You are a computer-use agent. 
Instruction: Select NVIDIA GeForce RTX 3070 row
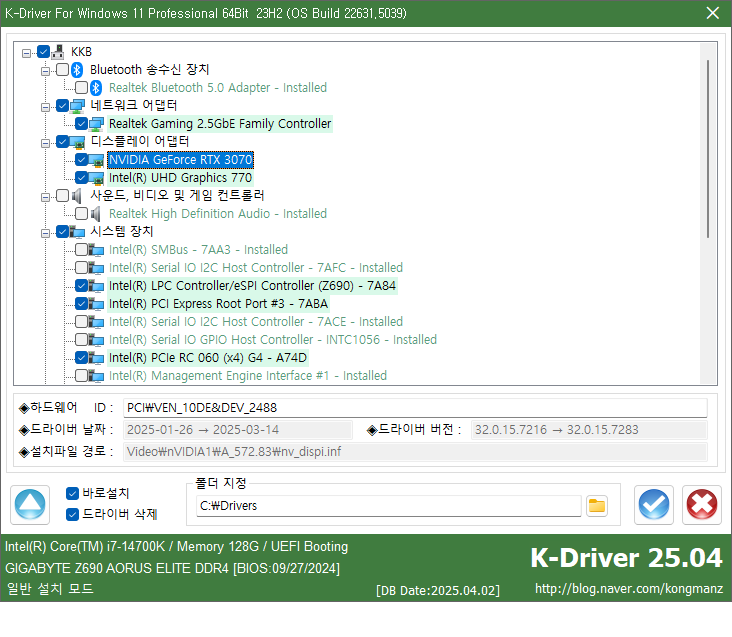(x=181, y=160)
